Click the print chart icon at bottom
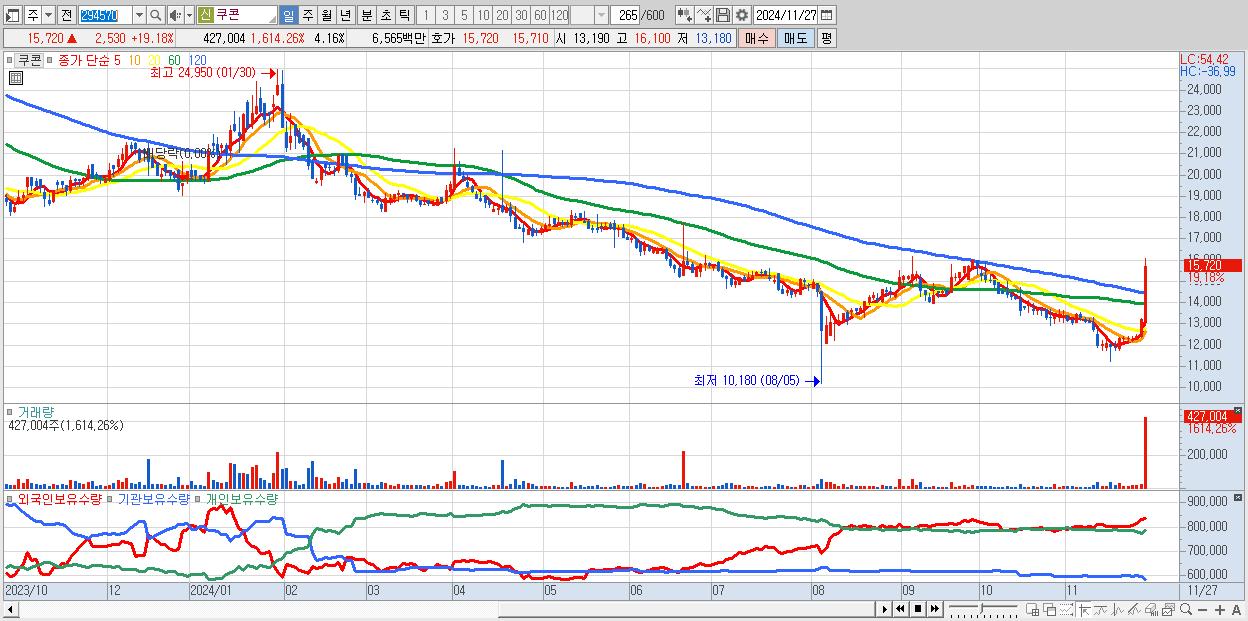Viewport: 1248px width, 621px height. [x=1151, y=608]
